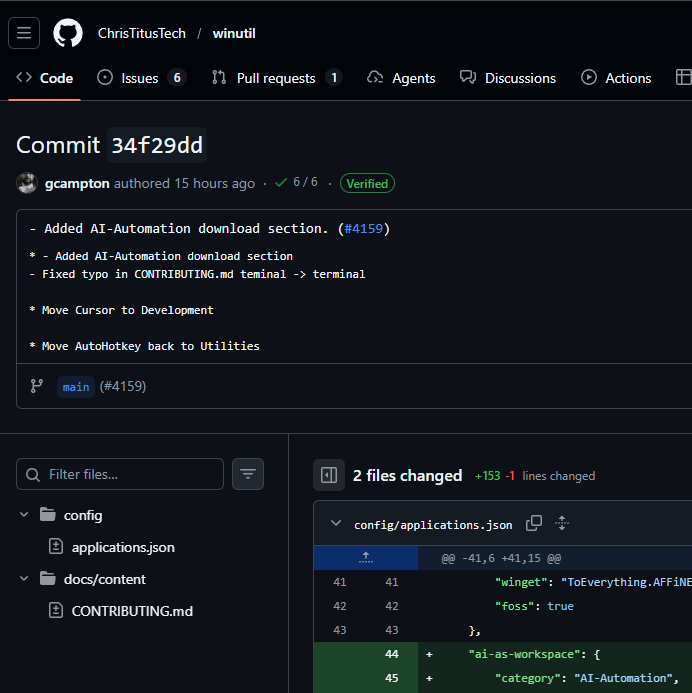The image size is (692, 693).
Task: Click the main branch label
Action: [x=76, y=386]
